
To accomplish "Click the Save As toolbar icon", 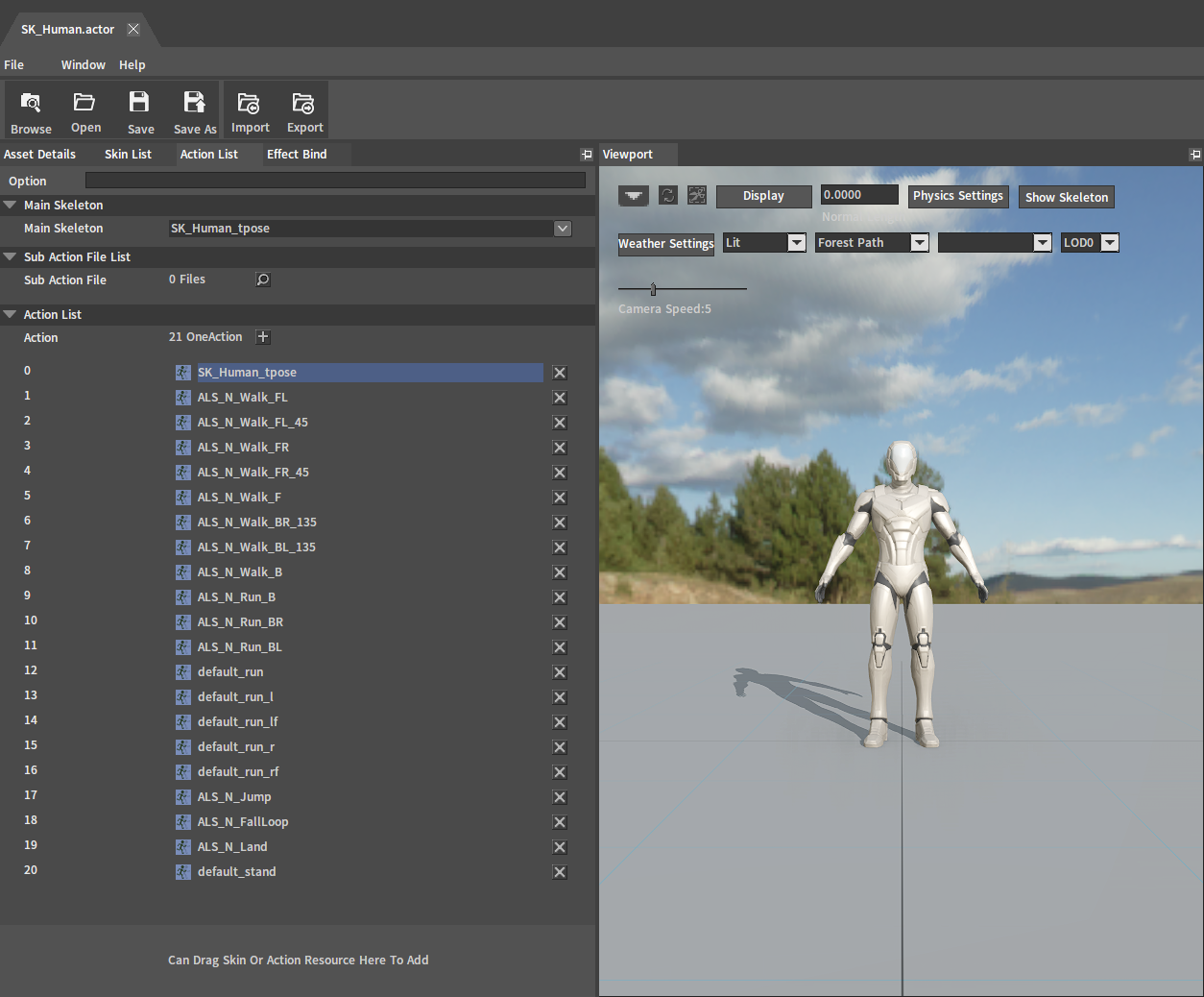I will [x=195, y=109].
